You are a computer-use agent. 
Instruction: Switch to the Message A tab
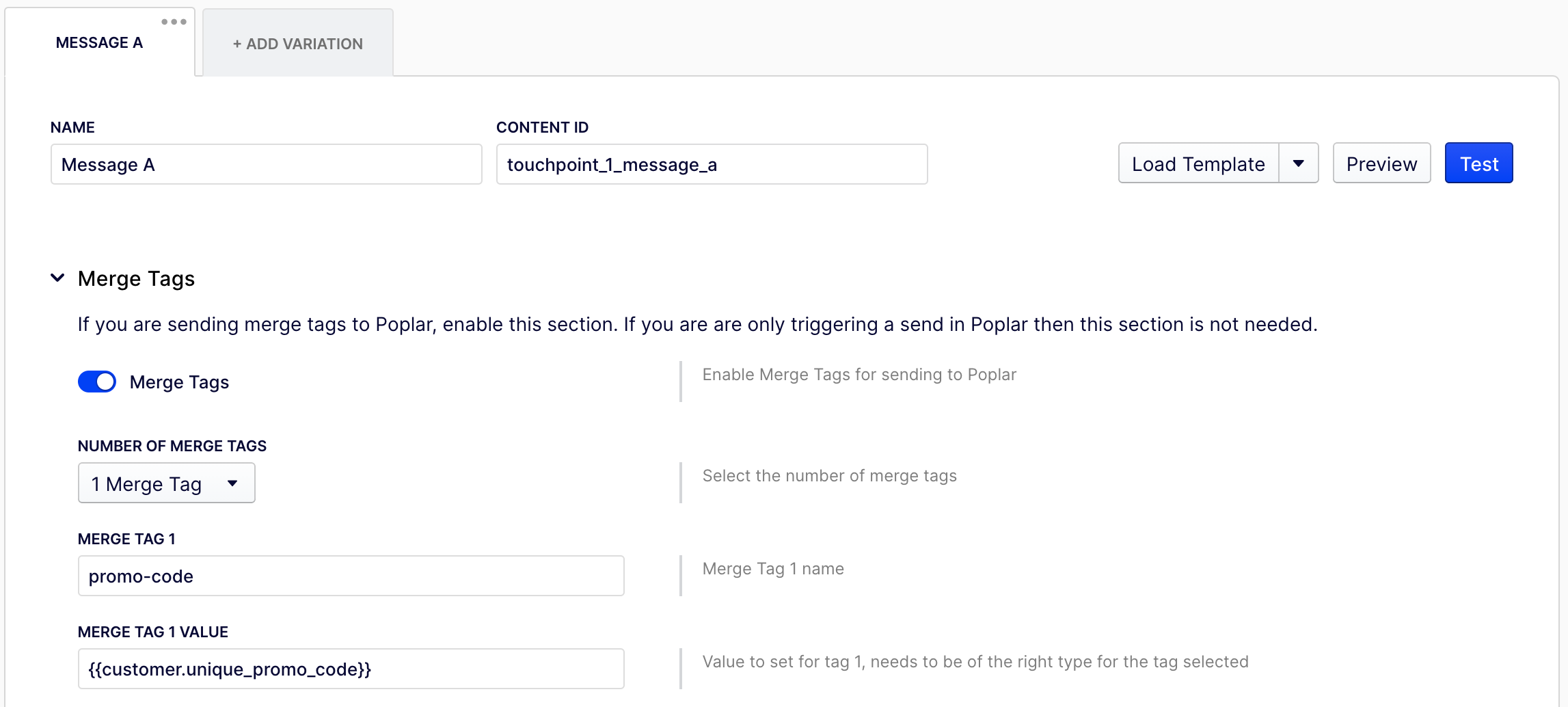99,43
